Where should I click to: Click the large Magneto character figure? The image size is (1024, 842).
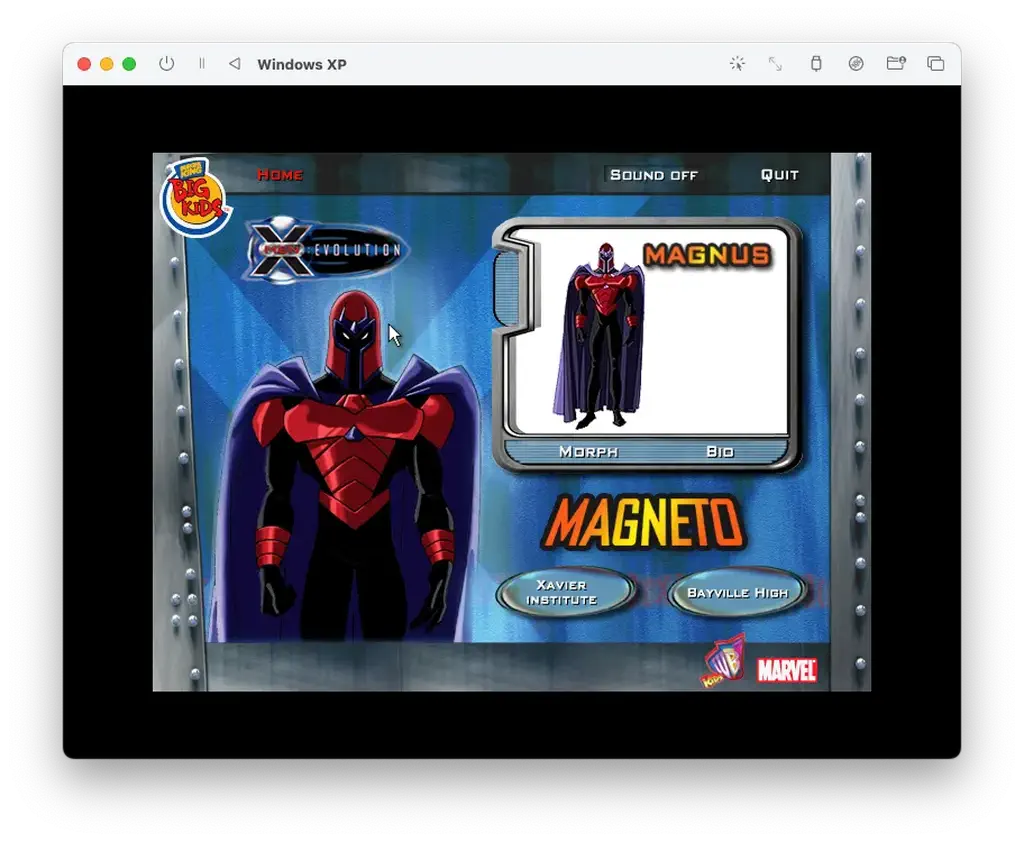pos(346,466)
